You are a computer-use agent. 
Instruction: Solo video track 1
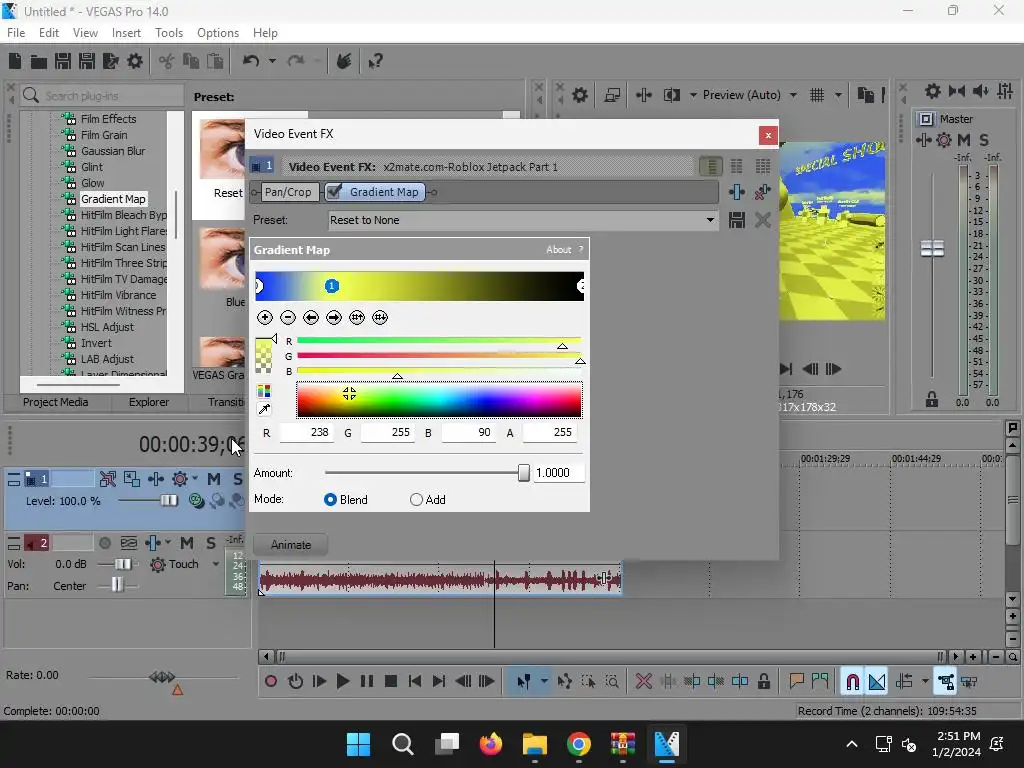(237, 479)
